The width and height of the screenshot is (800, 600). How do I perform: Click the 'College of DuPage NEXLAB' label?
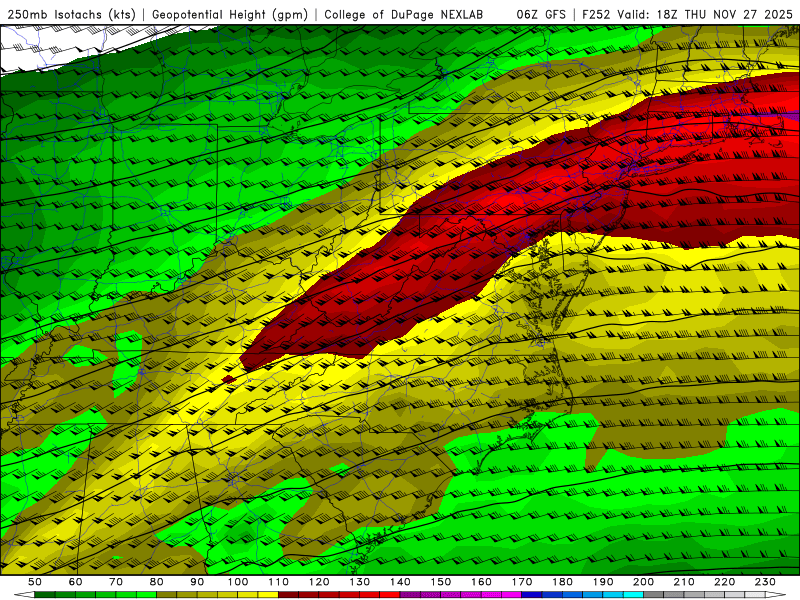[403, 15]
